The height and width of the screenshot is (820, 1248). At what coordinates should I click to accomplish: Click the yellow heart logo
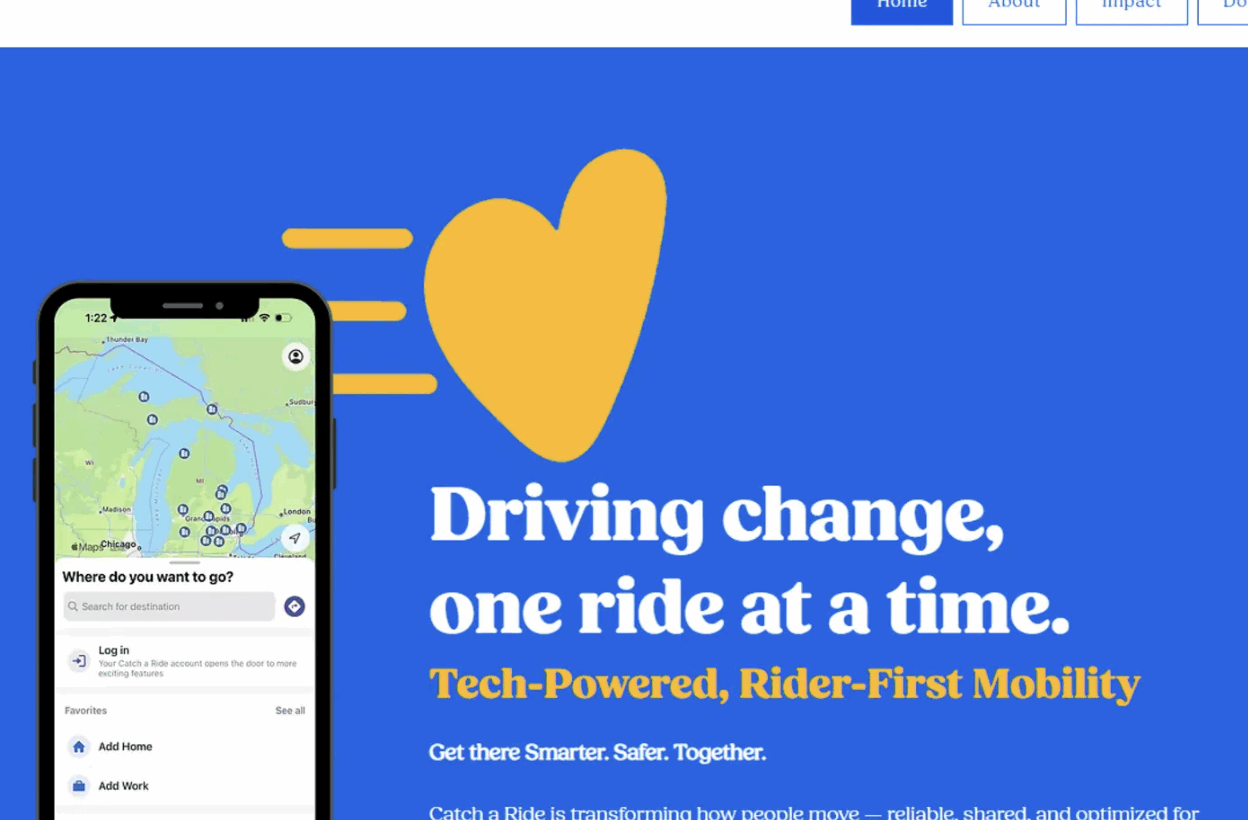(x=545, y=305)
